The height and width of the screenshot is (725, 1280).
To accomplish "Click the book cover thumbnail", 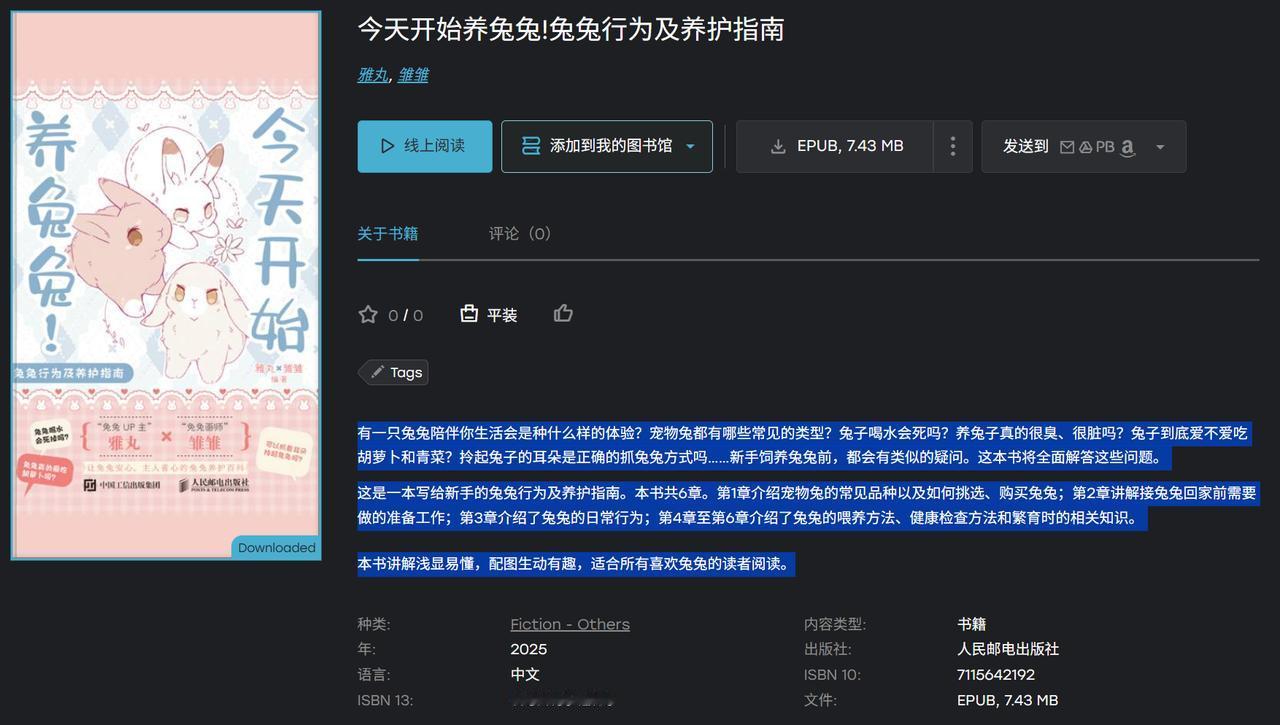I will click(x=166, y=285).
